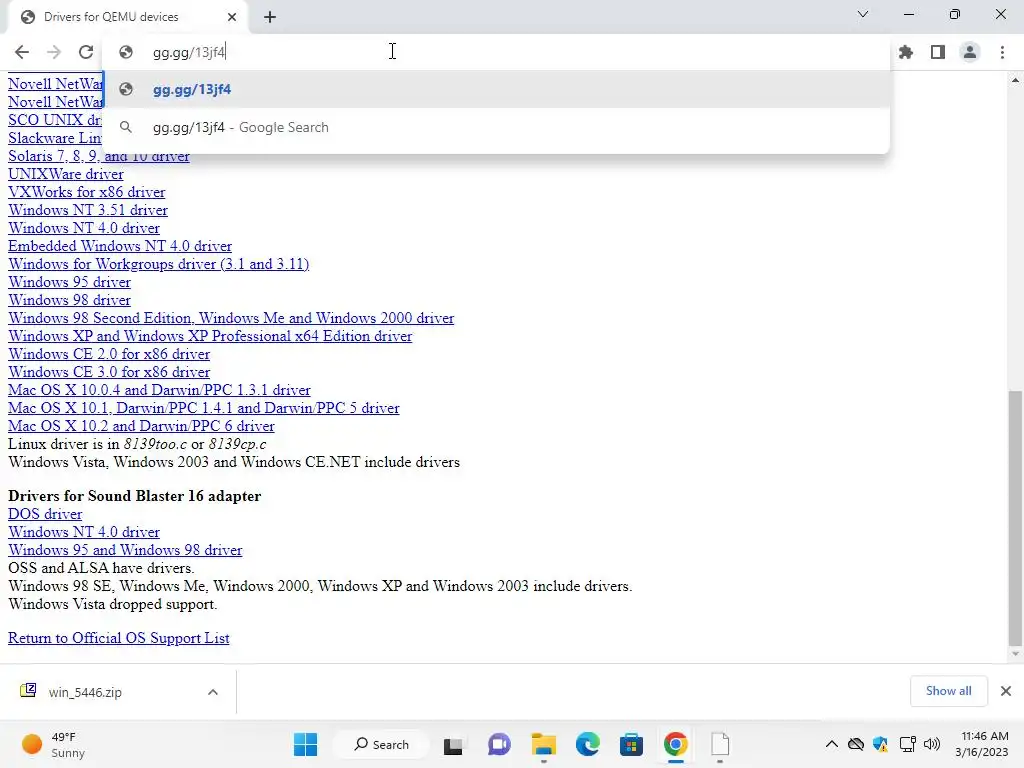Open a new tab with plus button
Image resolution: width=1024 pixels, height=768 pixels.
pos(270,18)
